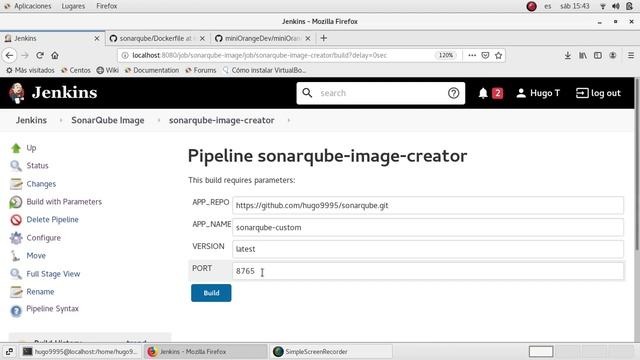
Task: Click the Configure gear icon
Action: click(x=16, y=238)
